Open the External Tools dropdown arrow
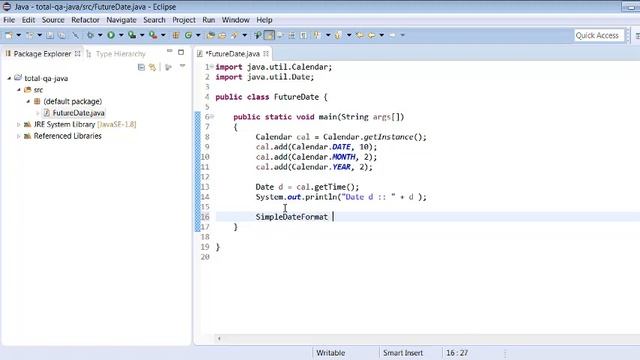 (163, 36)
